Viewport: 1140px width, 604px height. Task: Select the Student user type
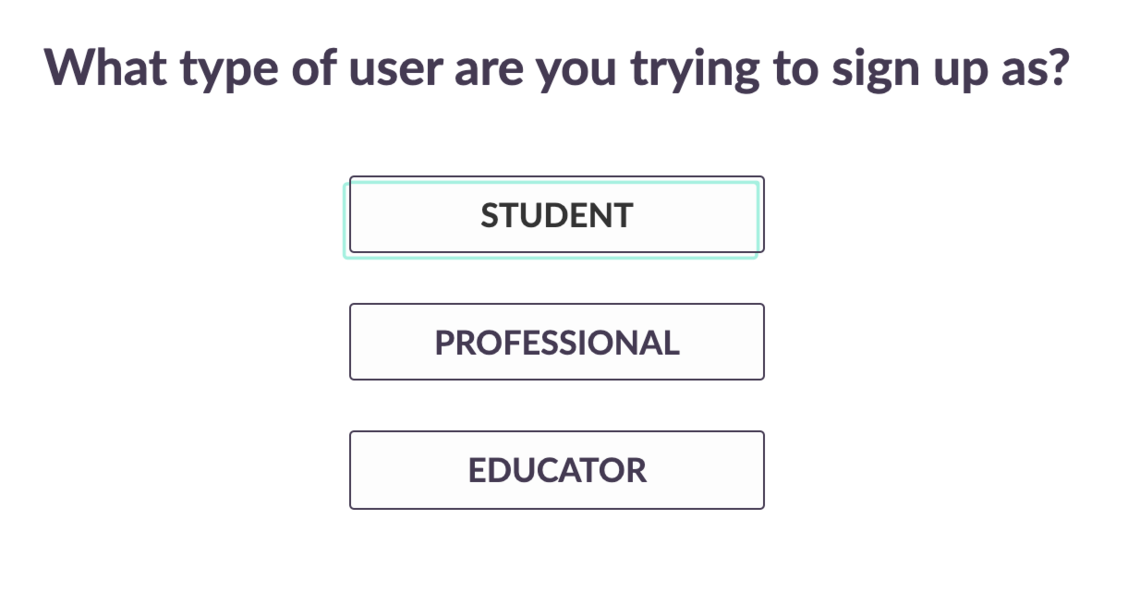click(556, 215)
